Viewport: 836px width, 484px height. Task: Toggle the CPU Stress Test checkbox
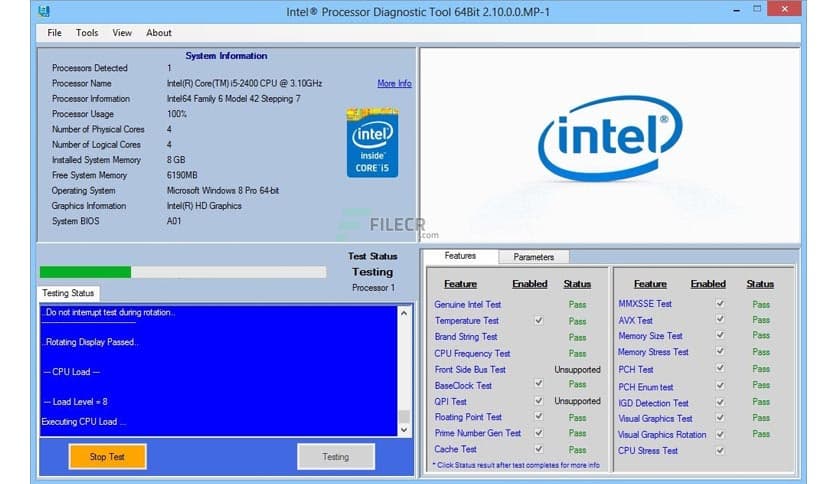point(720,450)
